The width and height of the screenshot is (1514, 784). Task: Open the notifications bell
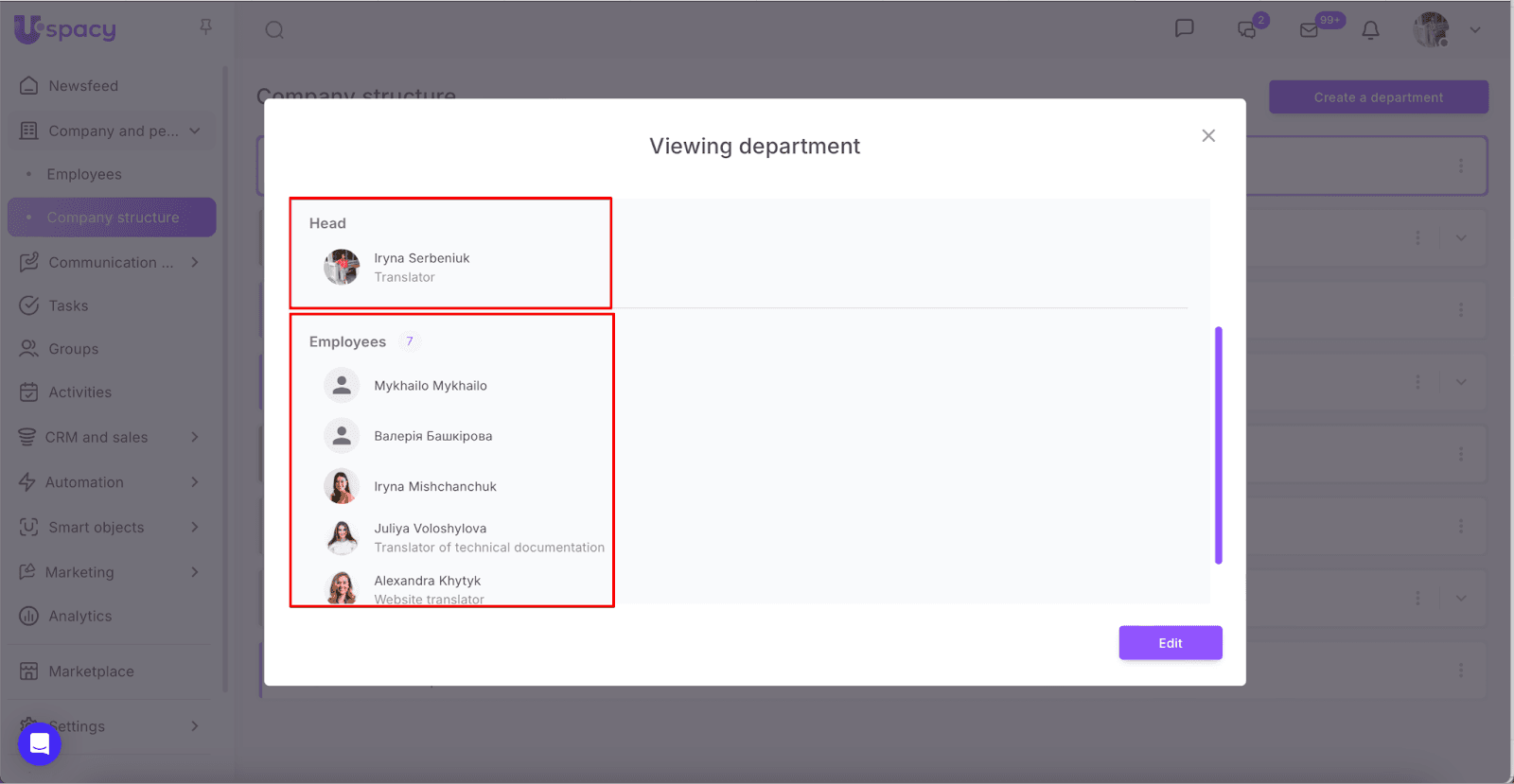[1370, 30]
